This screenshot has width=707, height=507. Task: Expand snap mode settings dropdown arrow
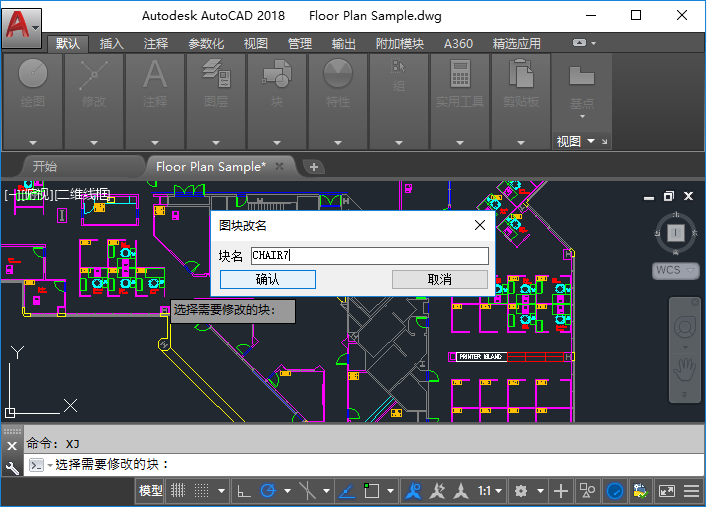click(221, 491)
